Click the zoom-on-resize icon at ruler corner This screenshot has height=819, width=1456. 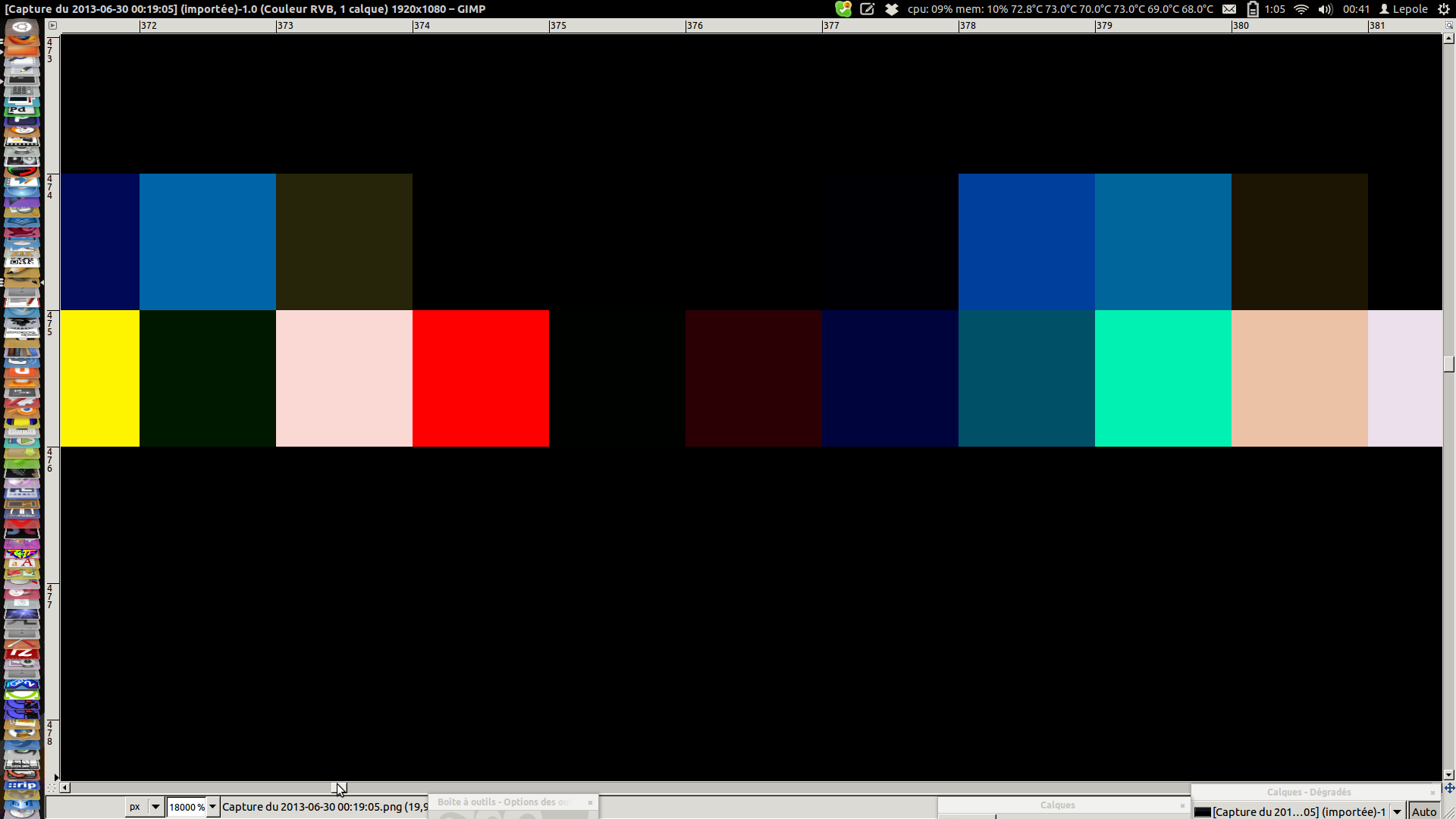click(1448, 25)
